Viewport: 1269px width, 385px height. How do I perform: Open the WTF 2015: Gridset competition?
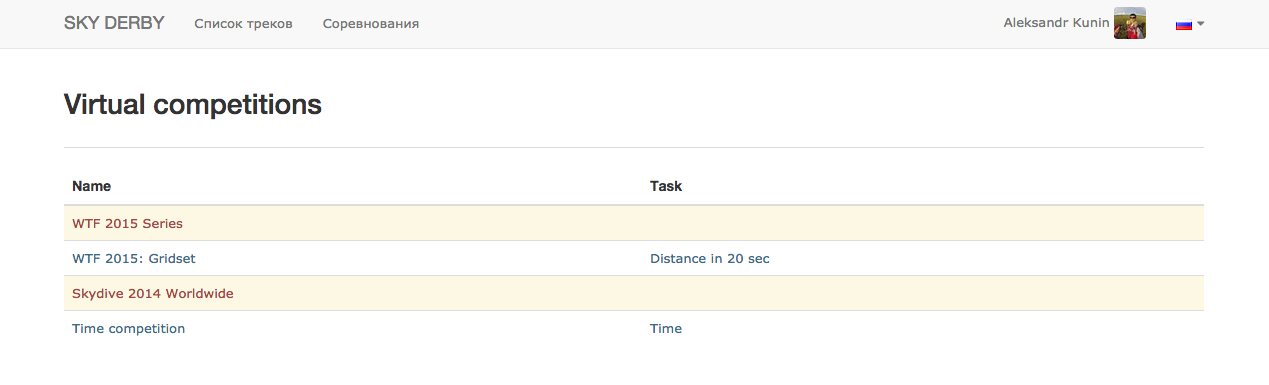[x=134, y=258]
